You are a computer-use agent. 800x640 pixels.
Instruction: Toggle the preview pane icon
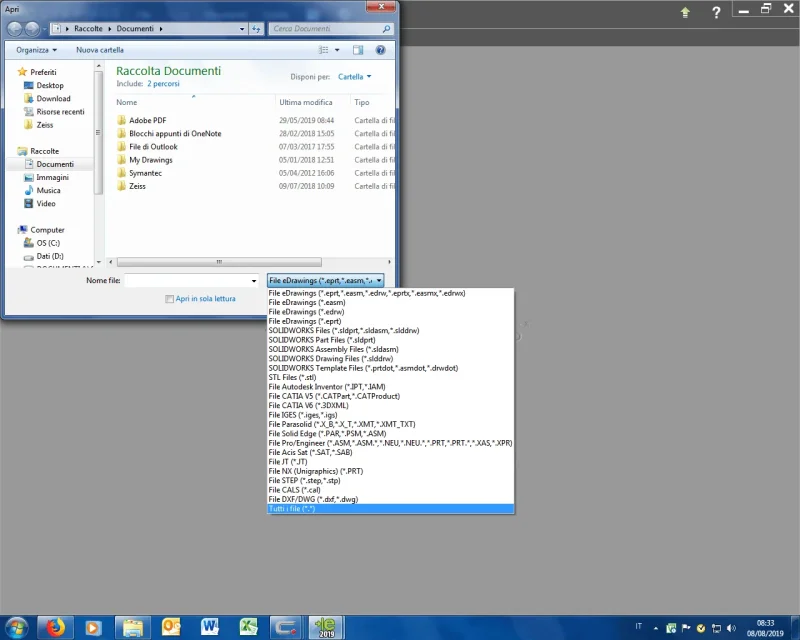pos(358,50)
